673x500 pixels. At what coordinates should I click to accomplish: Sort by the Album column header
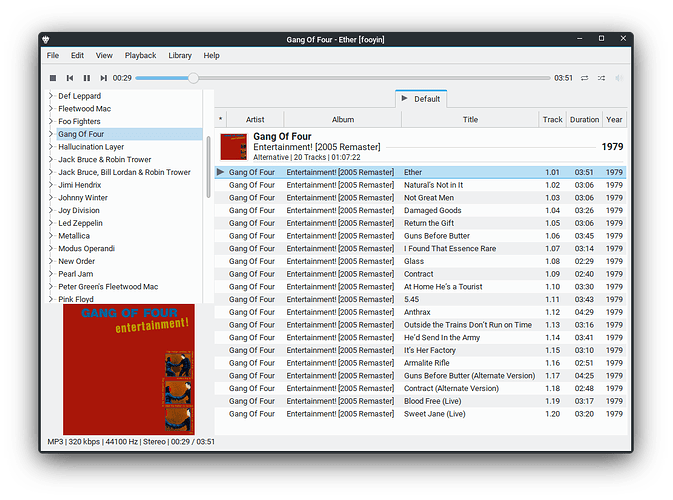[x=343, y=119]
